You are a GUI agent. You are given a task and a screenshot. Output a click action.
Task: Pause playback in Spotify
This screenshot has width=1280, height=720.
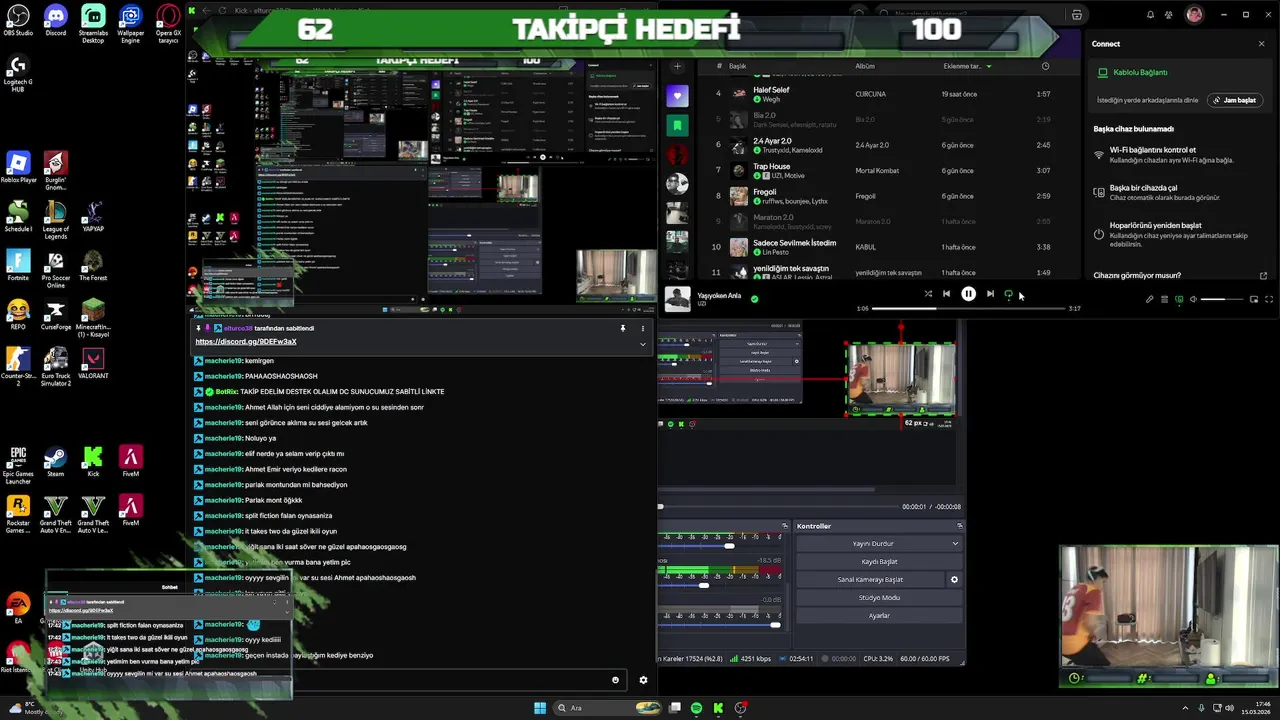tap(968, 294)
